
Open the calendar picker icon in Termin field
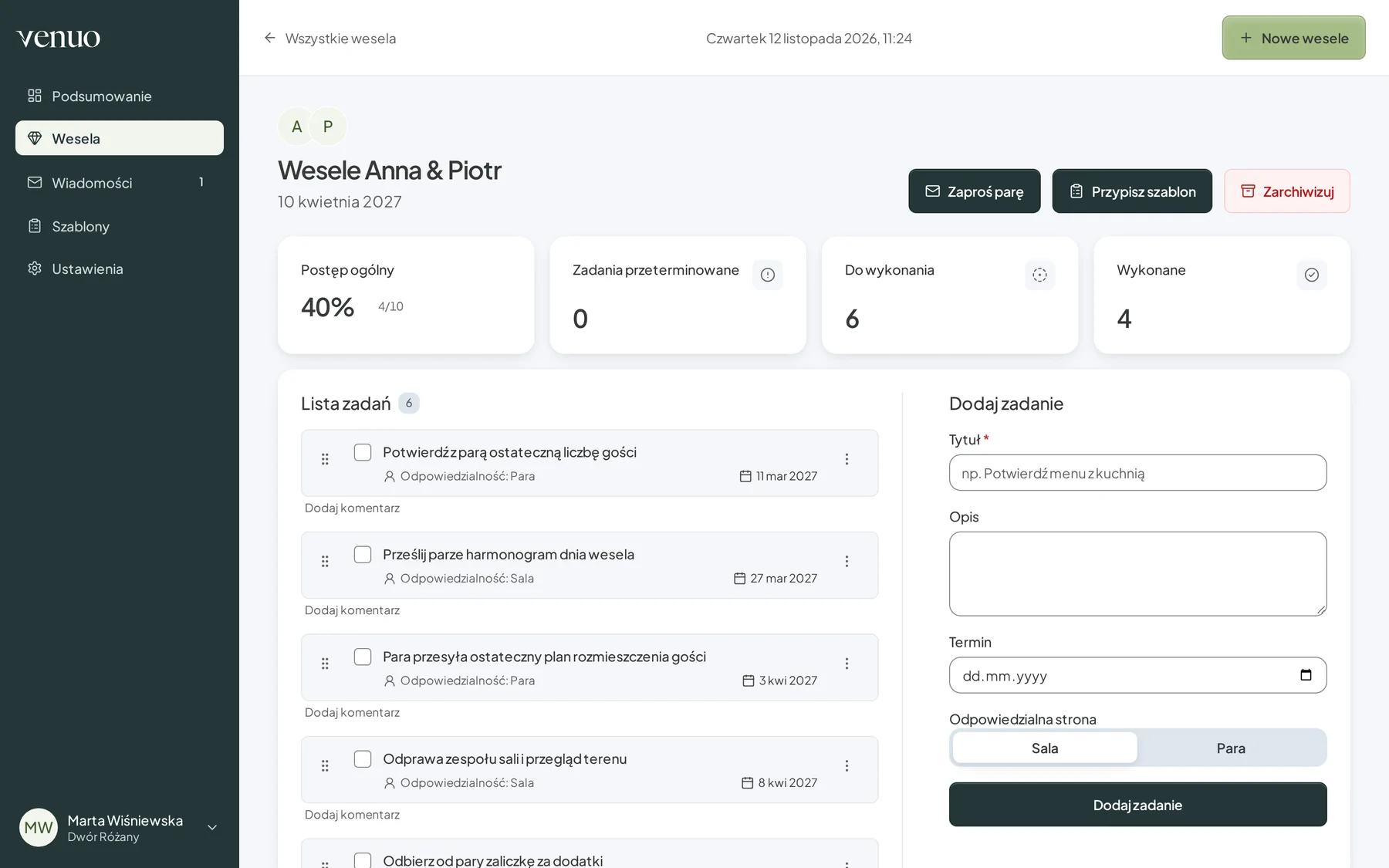click(1306, 675)
